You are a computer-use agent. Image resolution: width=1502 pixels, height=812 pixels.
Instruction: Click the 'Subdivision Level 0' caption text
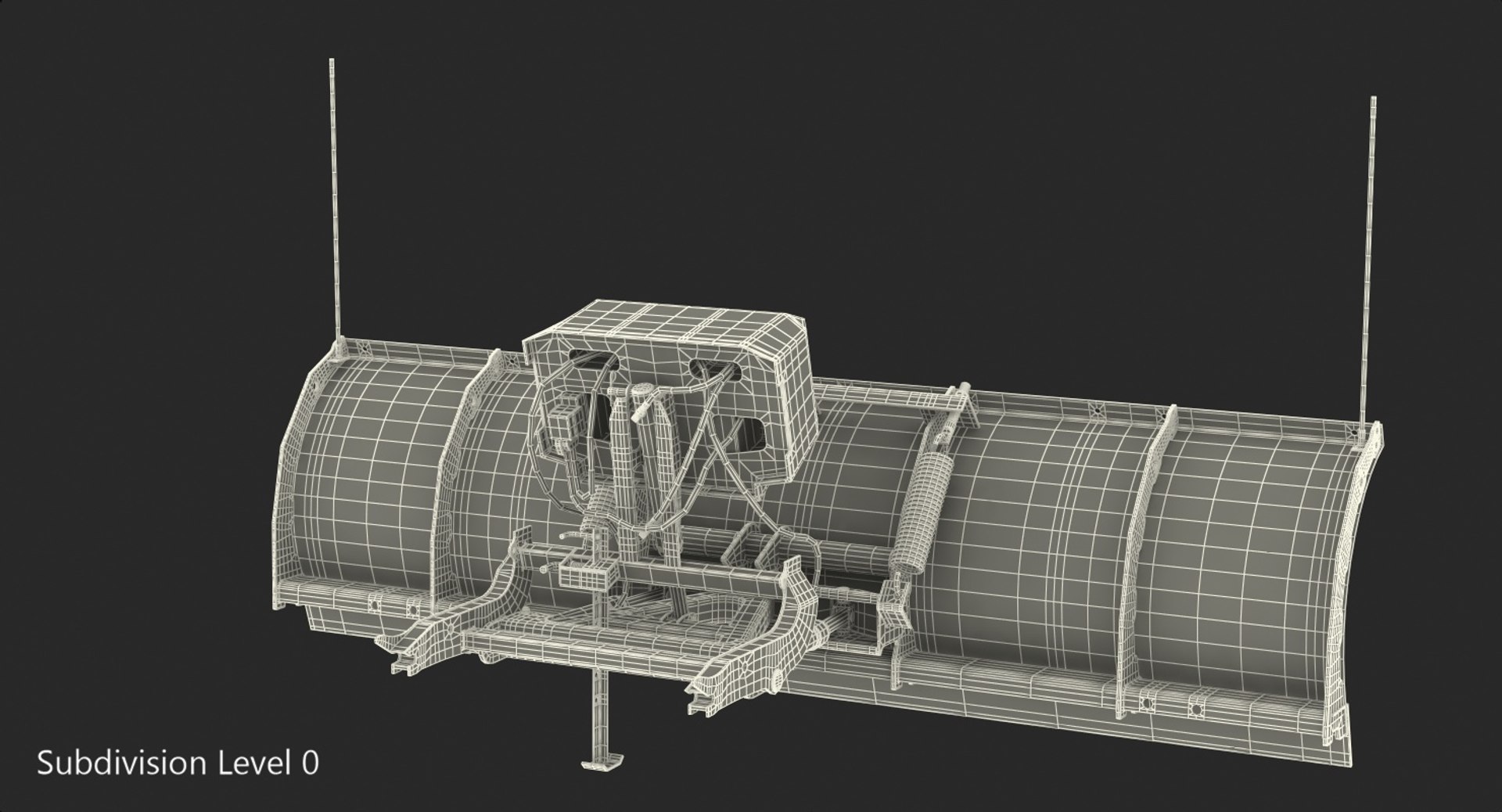coord(178,763)
